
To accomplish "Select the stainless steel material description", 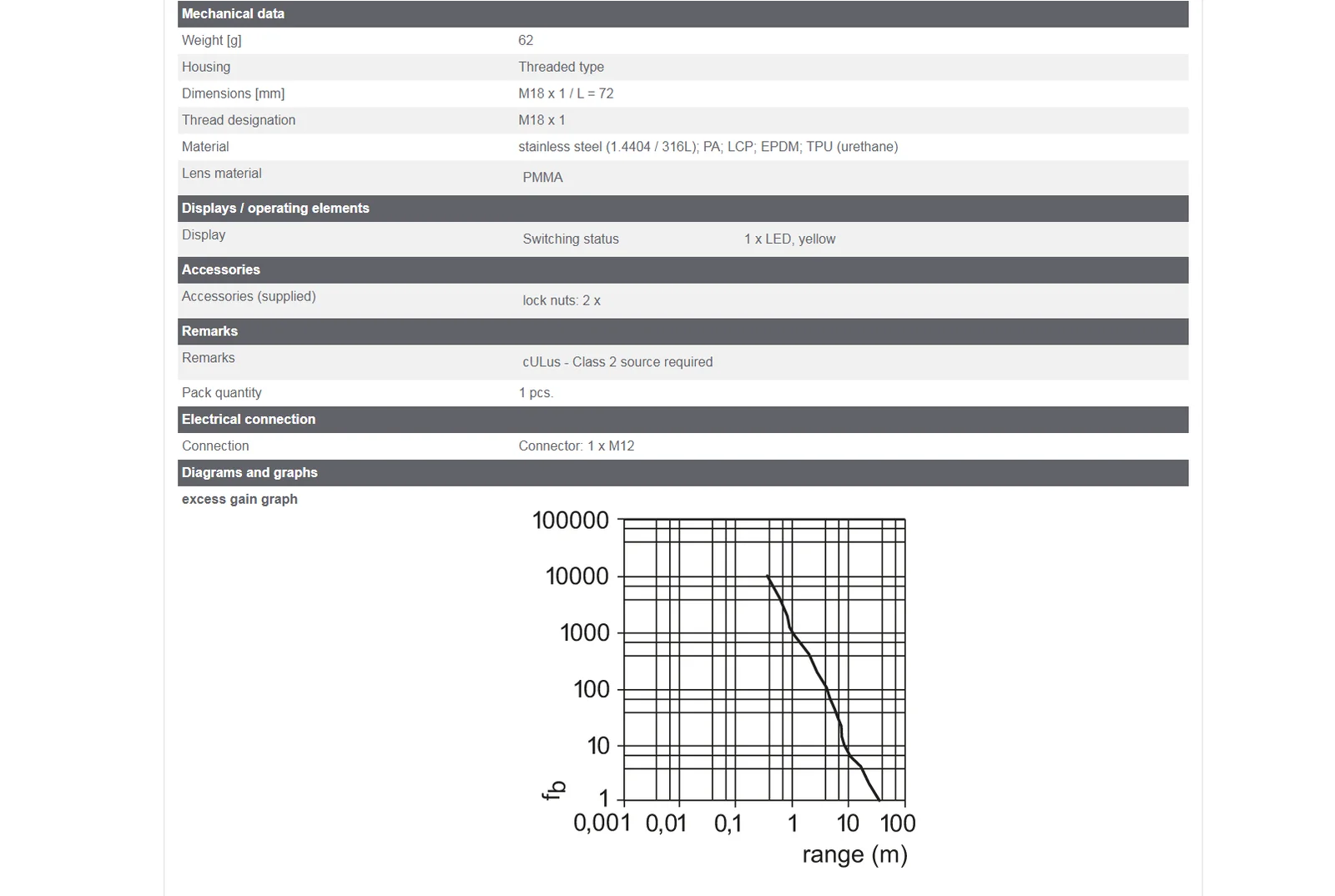I will (708, 147).
